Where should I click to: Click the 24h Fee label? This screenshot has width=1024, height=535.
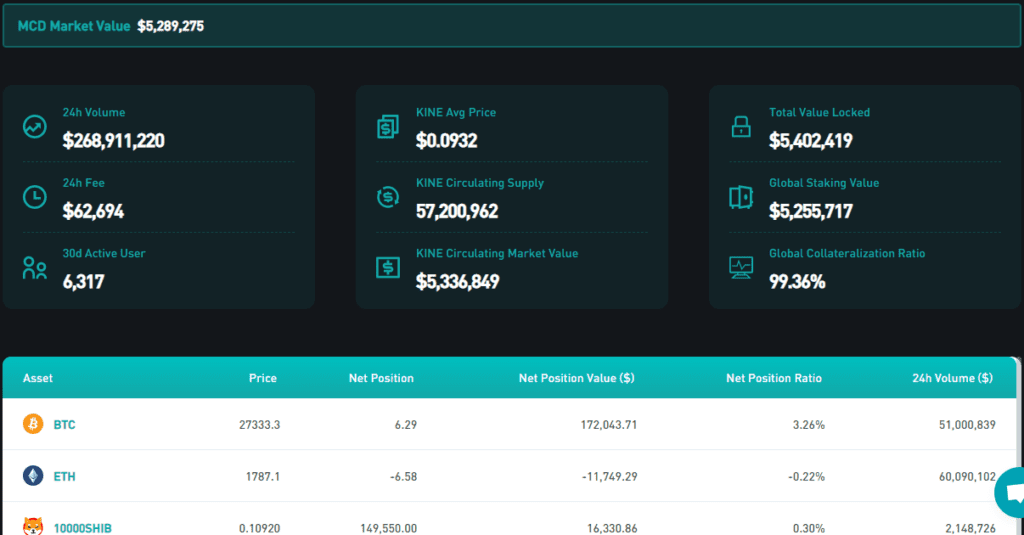84,183
